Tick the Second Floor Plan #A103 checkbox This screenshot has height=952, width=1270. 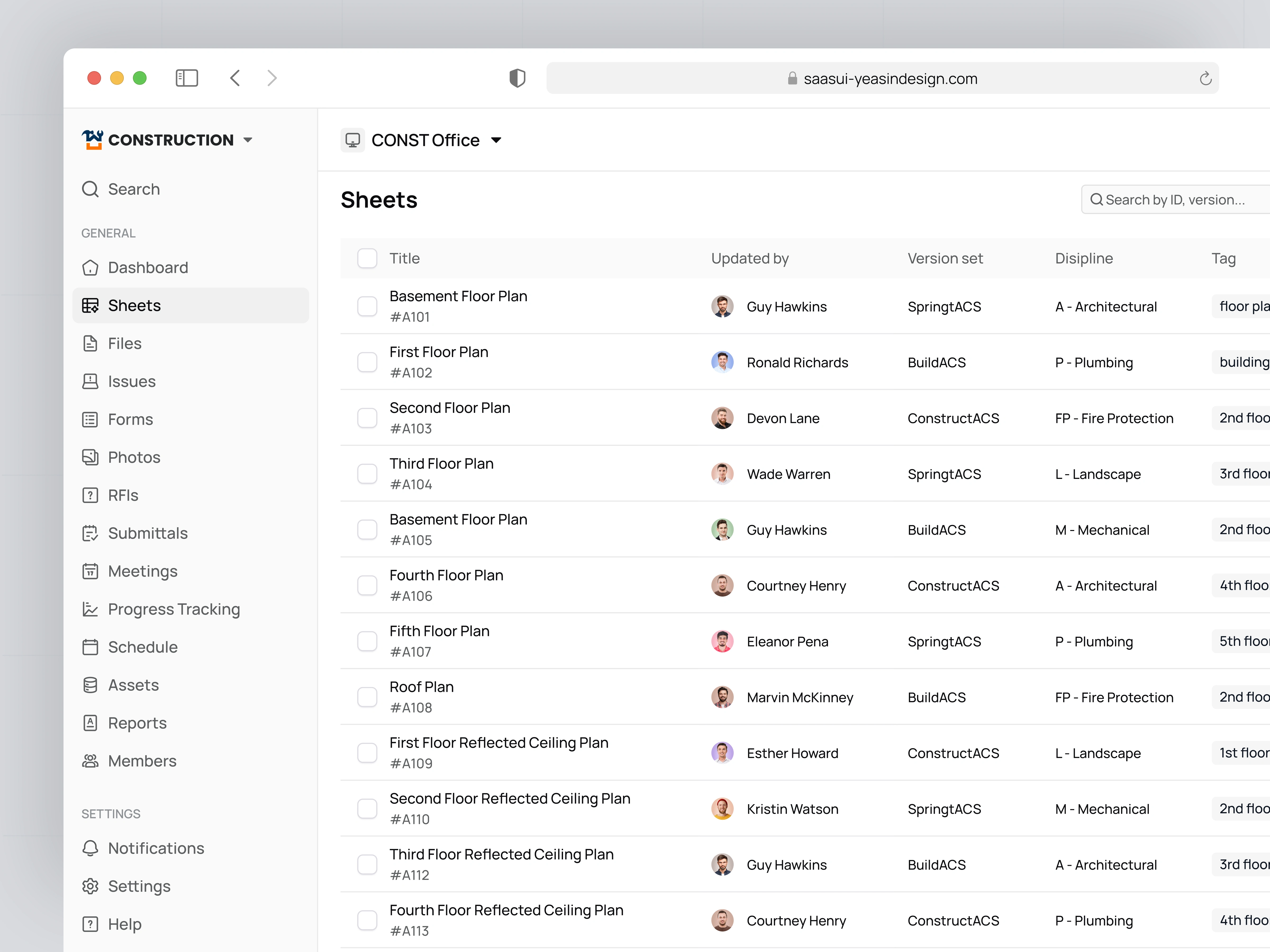pyautogui.click(x=367, y=418)
